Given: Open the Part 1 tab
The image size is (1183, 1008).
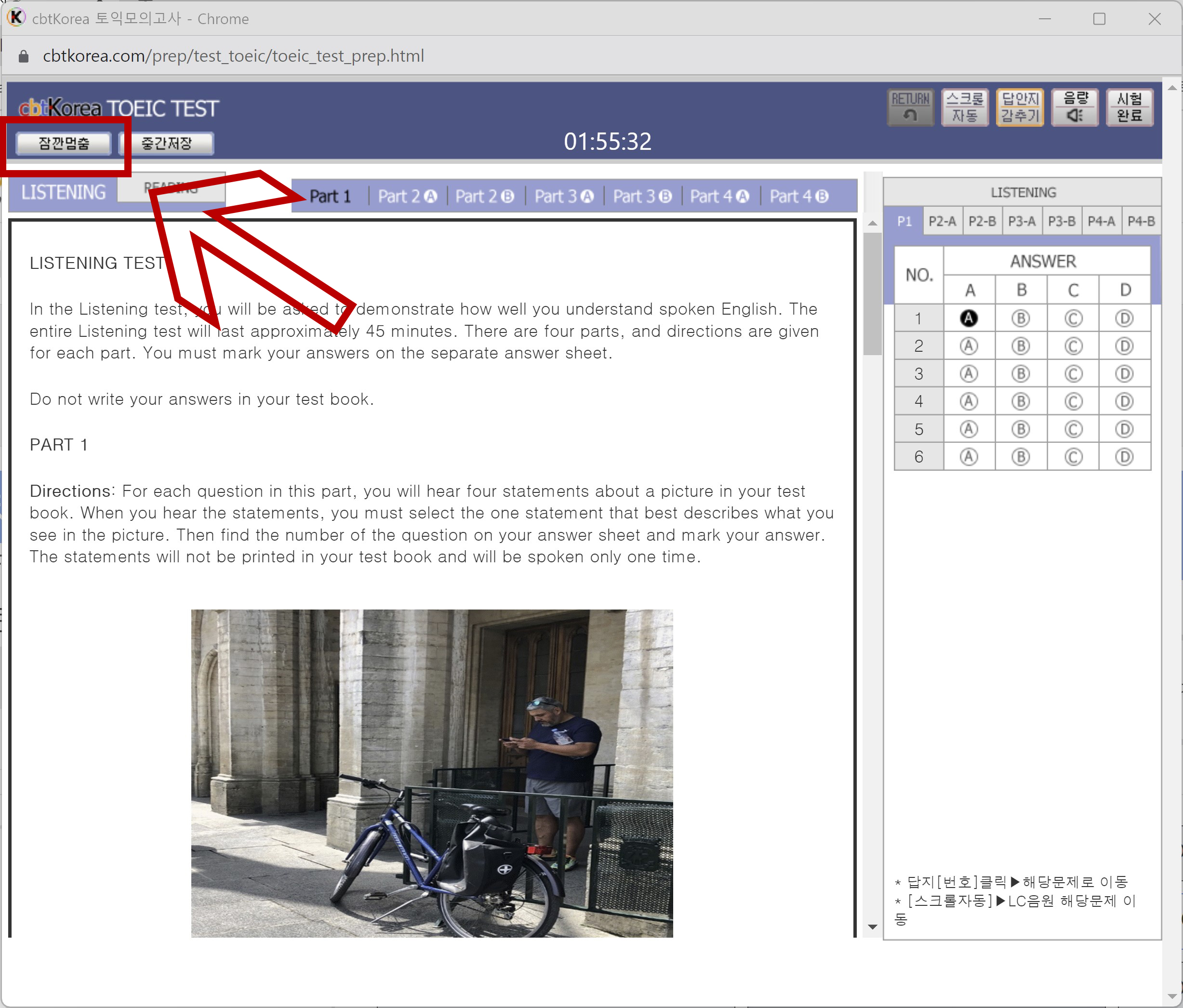Looking at the screenshot, I should (x=330, y=197).
